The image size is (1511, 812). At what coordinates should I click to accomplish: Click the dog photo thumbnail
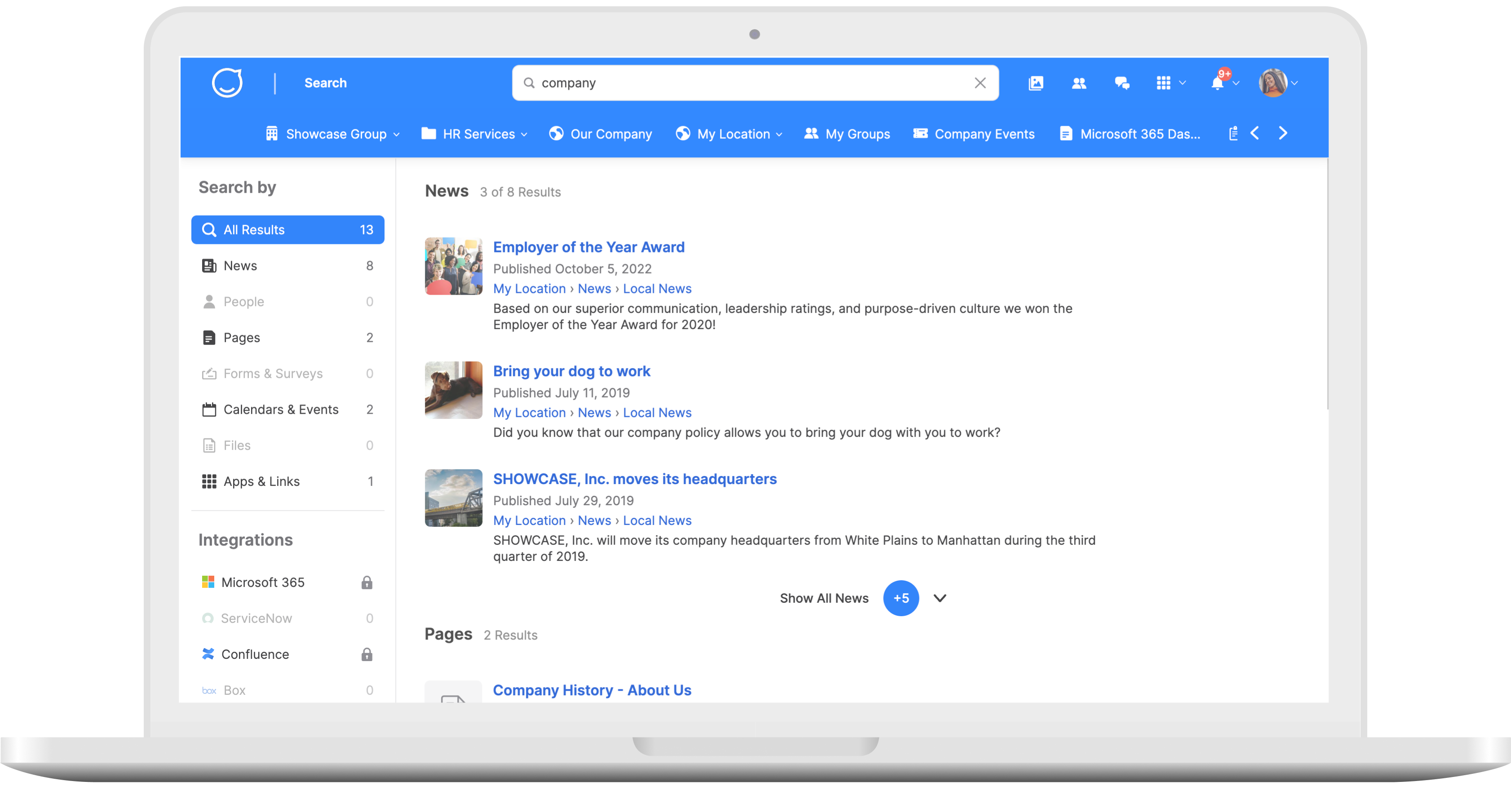click(x=453, y=389)
